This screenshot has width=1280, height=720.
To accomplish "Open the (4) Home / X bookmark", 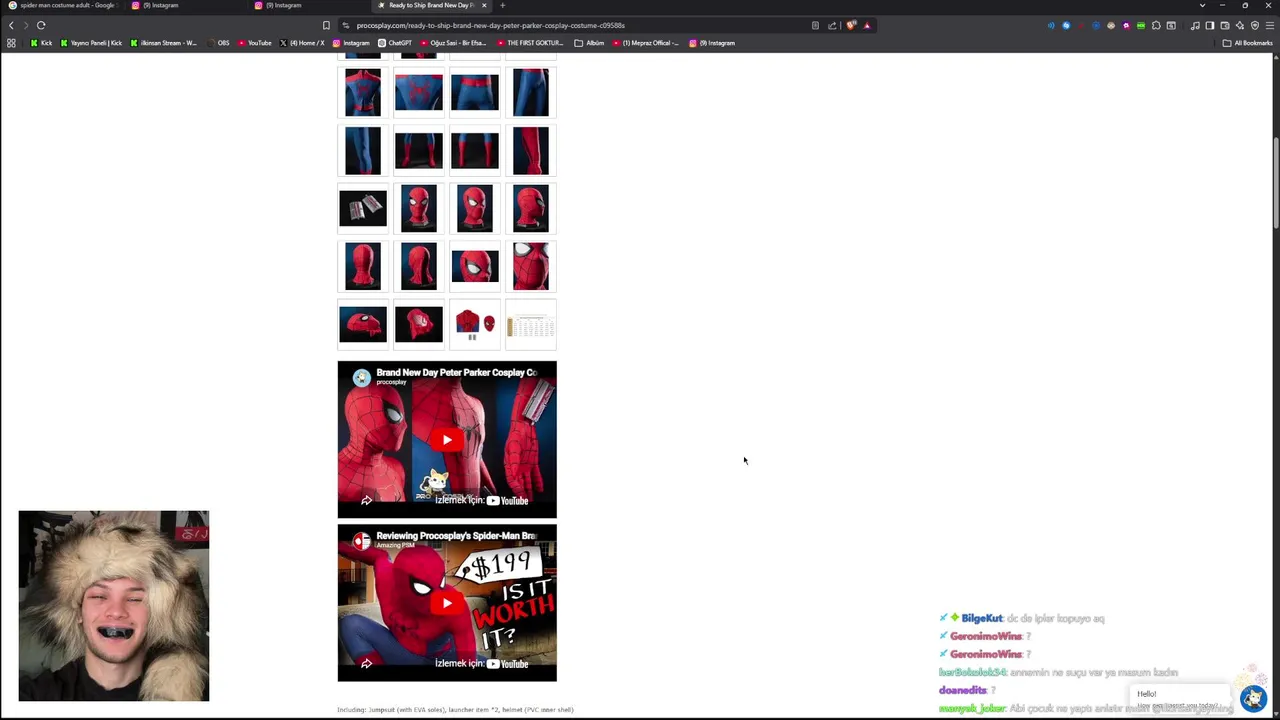I will [302, 43].
